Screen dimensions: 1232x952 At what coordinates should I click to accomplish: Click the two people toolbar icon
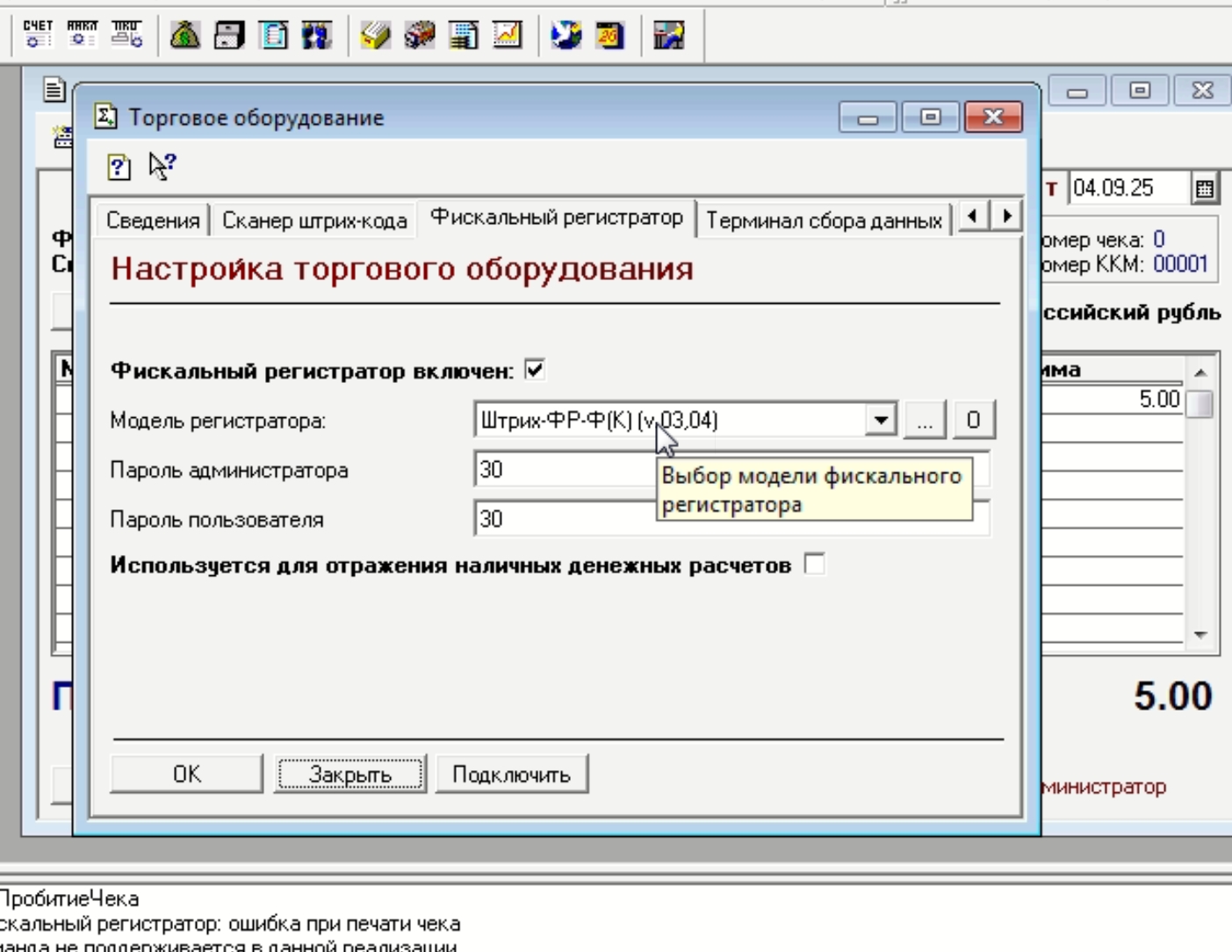(316, 35)
